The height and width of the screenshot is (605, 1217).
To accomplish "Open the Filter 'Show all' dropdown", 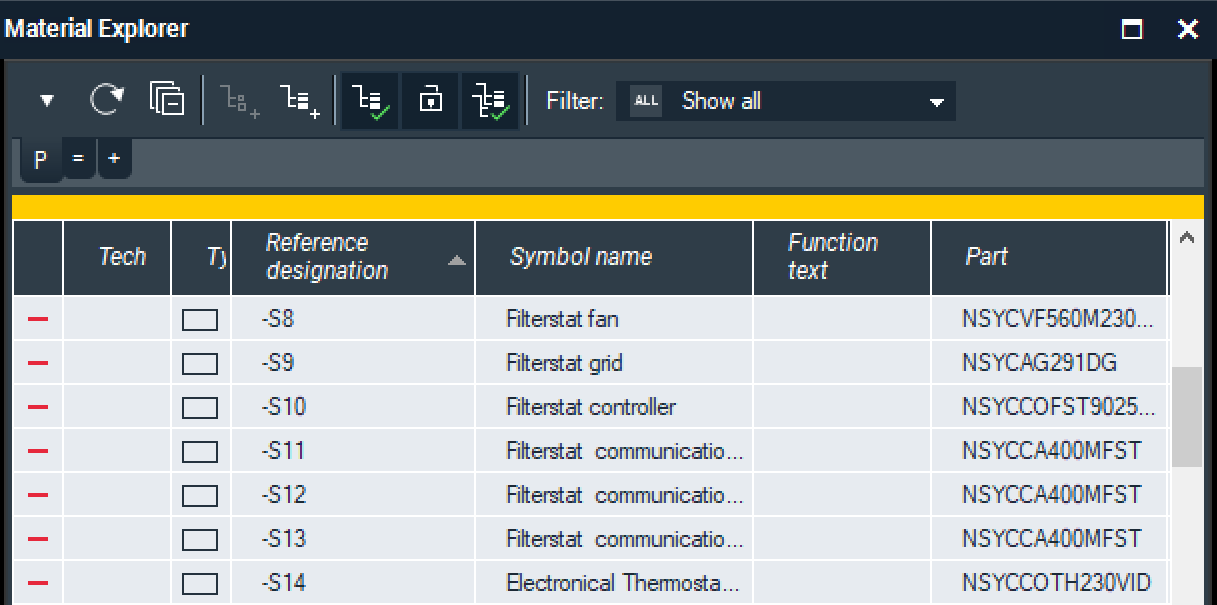I will [x=786, y=101].
